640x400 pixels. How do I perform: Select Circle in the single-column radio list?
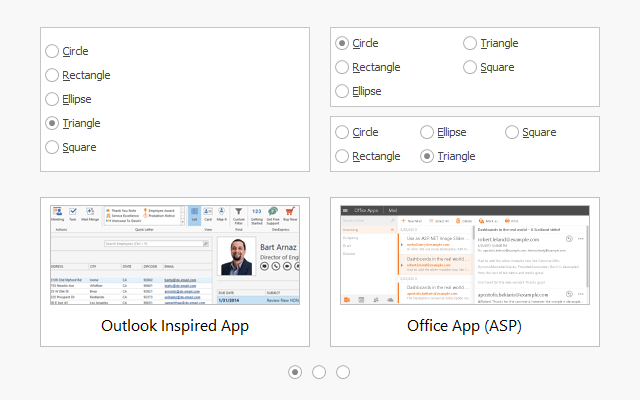pos(53,51)
